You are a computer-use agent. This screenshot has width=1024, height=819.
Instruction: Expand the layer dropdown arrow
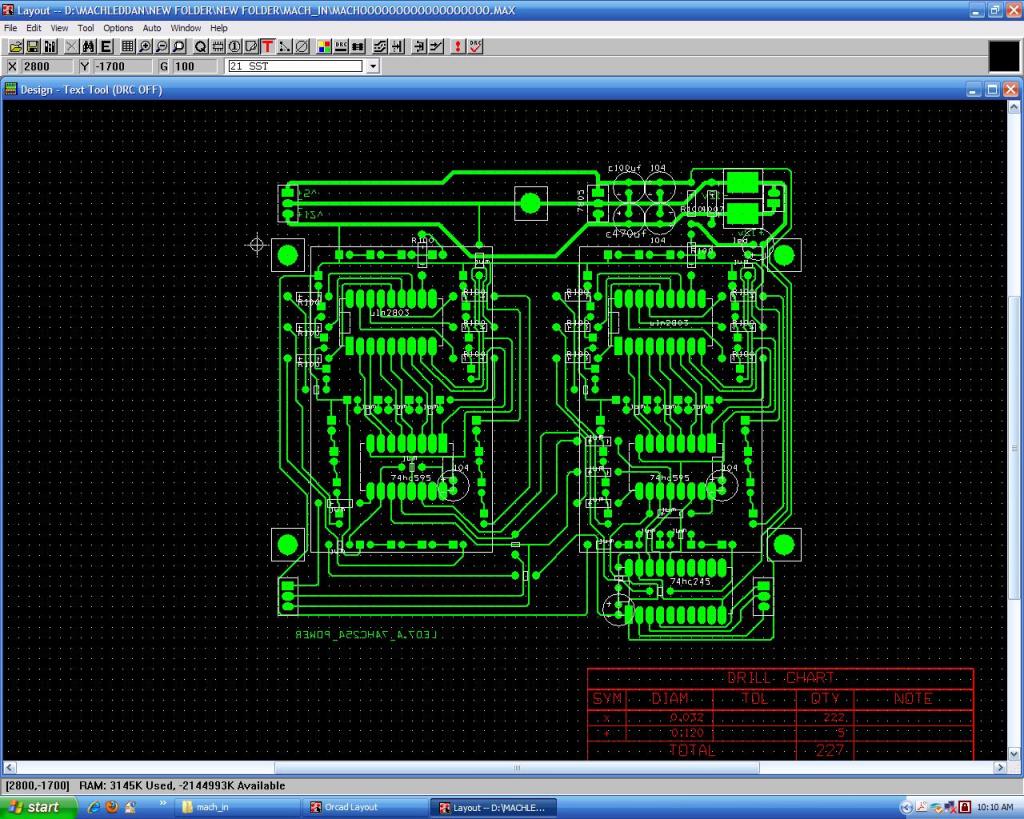pos(372,66)
